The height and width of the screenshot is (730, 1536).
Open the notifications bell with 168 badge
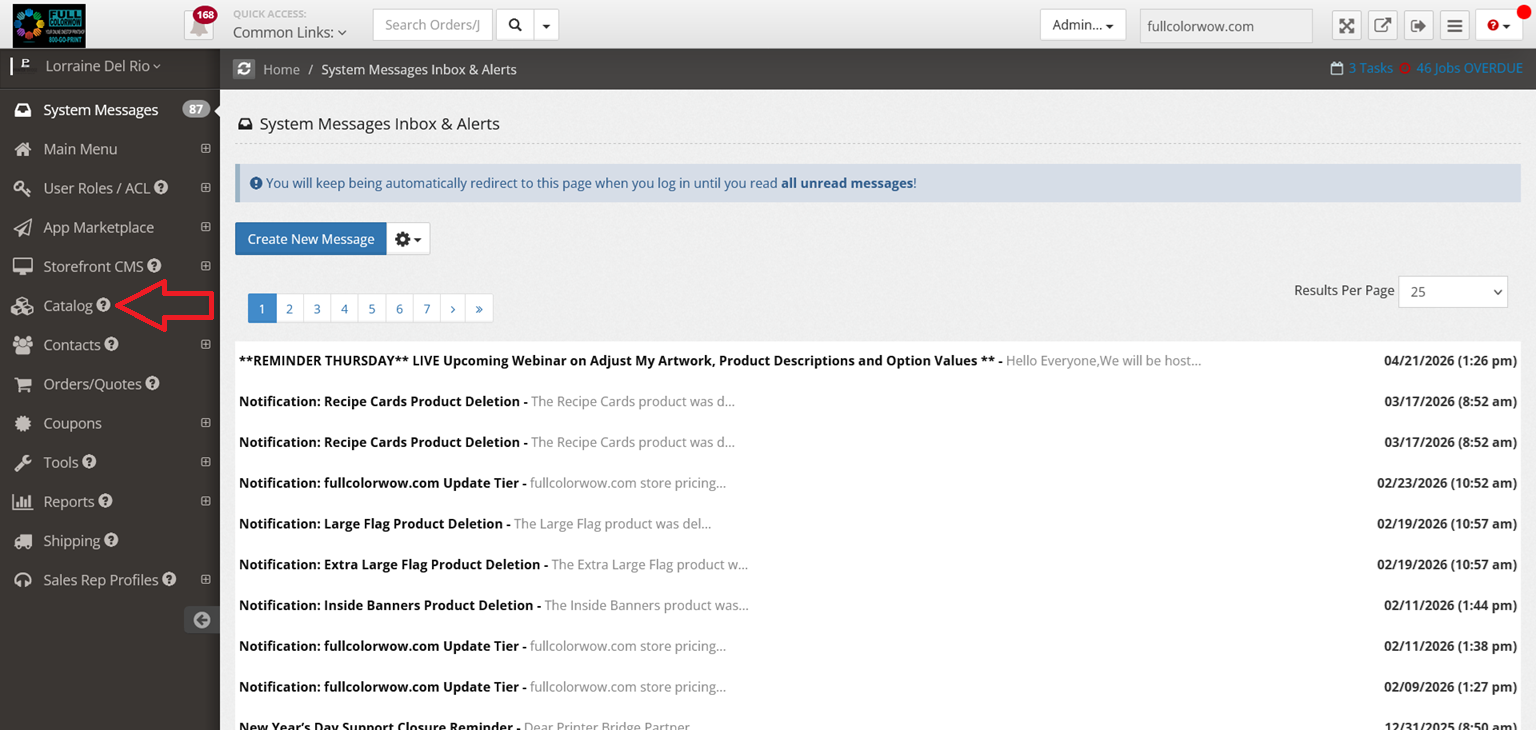coord(200,24)
